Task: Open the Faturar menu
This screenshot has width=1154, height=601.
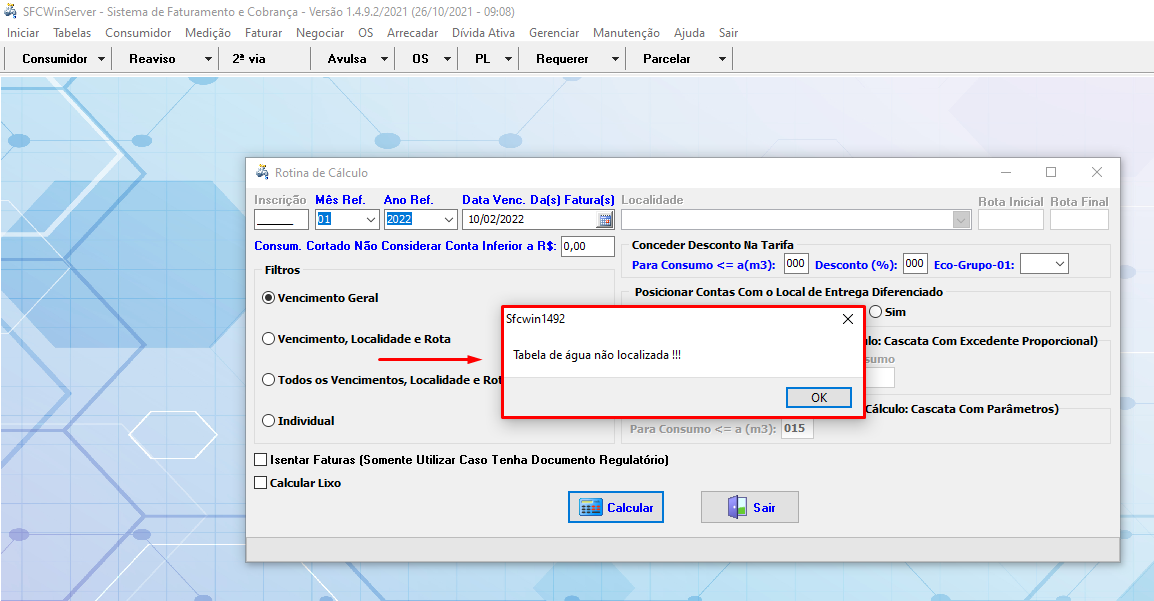Action: pos(263,33)
